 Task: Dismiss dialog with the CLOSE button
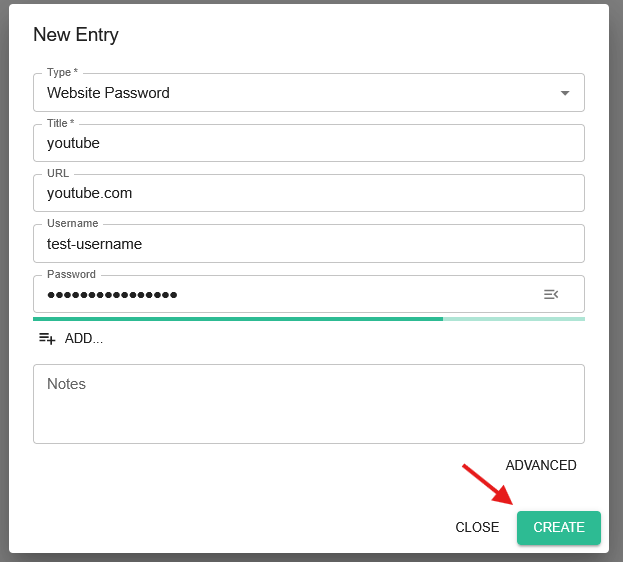click(477, 527)
